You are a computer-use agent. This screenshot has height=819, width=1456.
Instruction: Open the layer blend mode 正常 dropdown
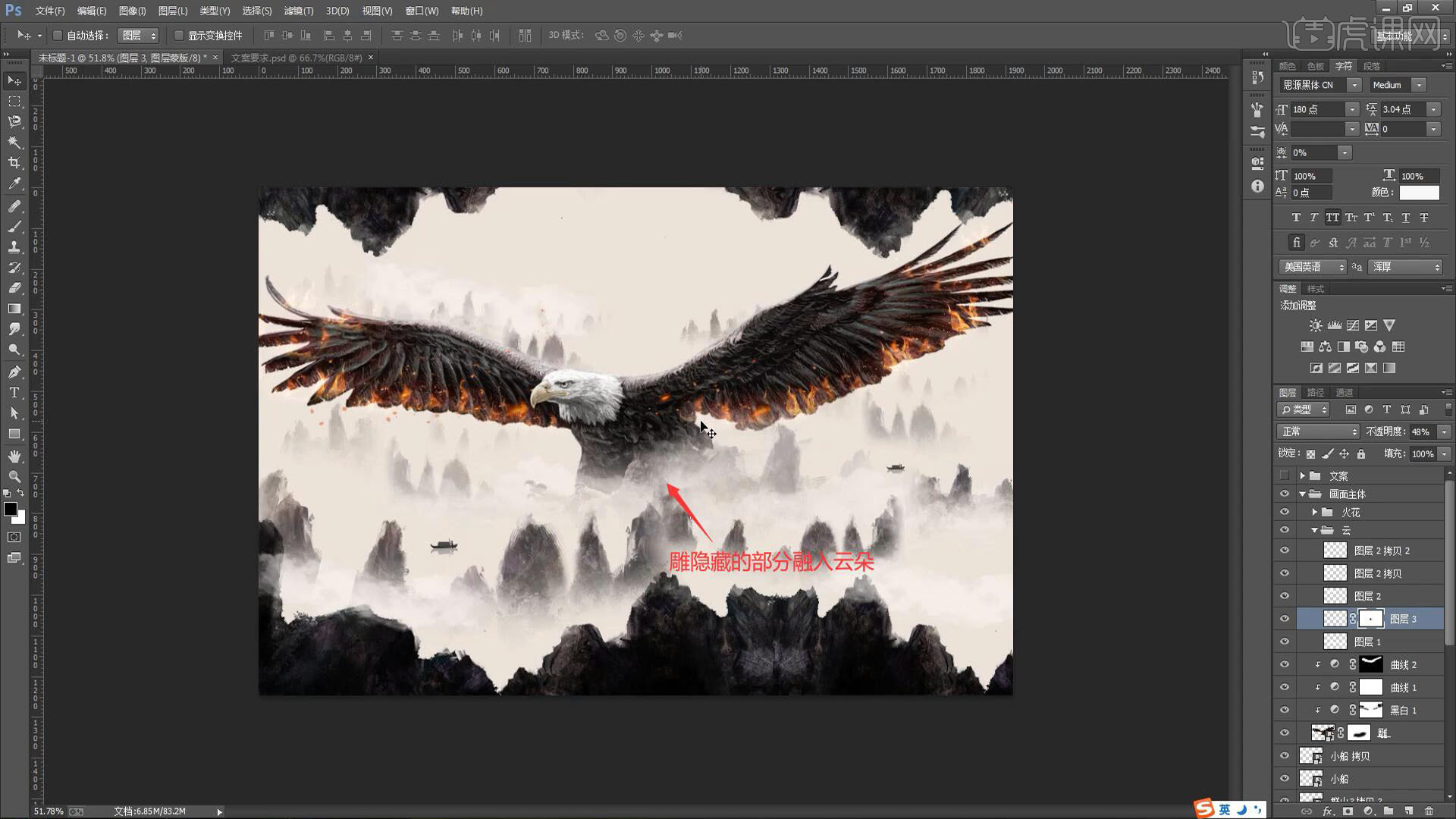(1318, 431)
